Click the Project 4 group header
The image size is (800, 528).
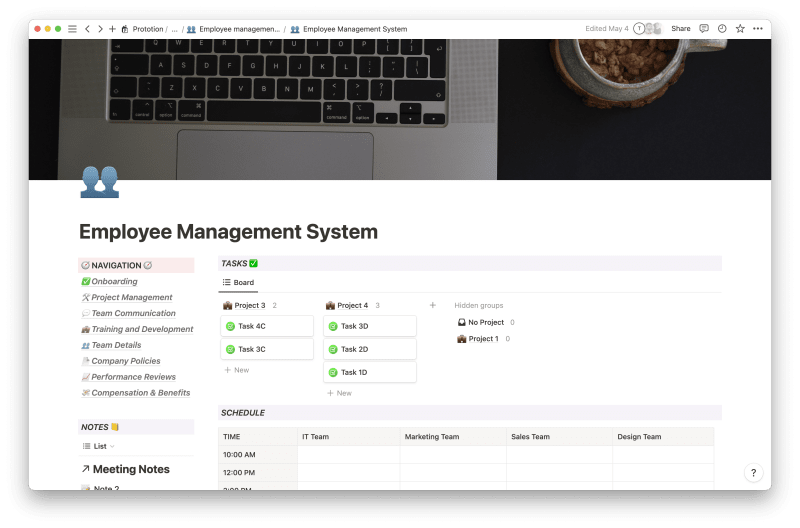347,306
